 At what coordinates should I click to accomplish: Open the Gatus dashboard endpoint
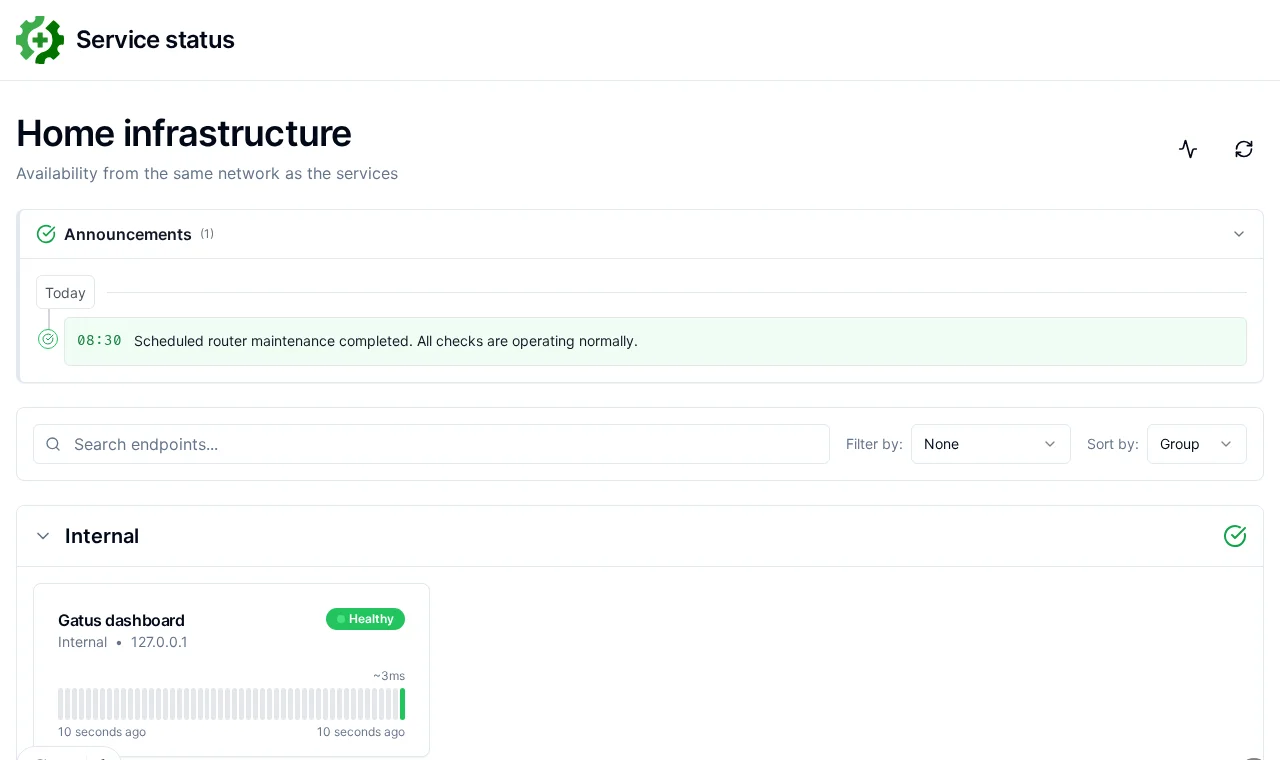121,620
